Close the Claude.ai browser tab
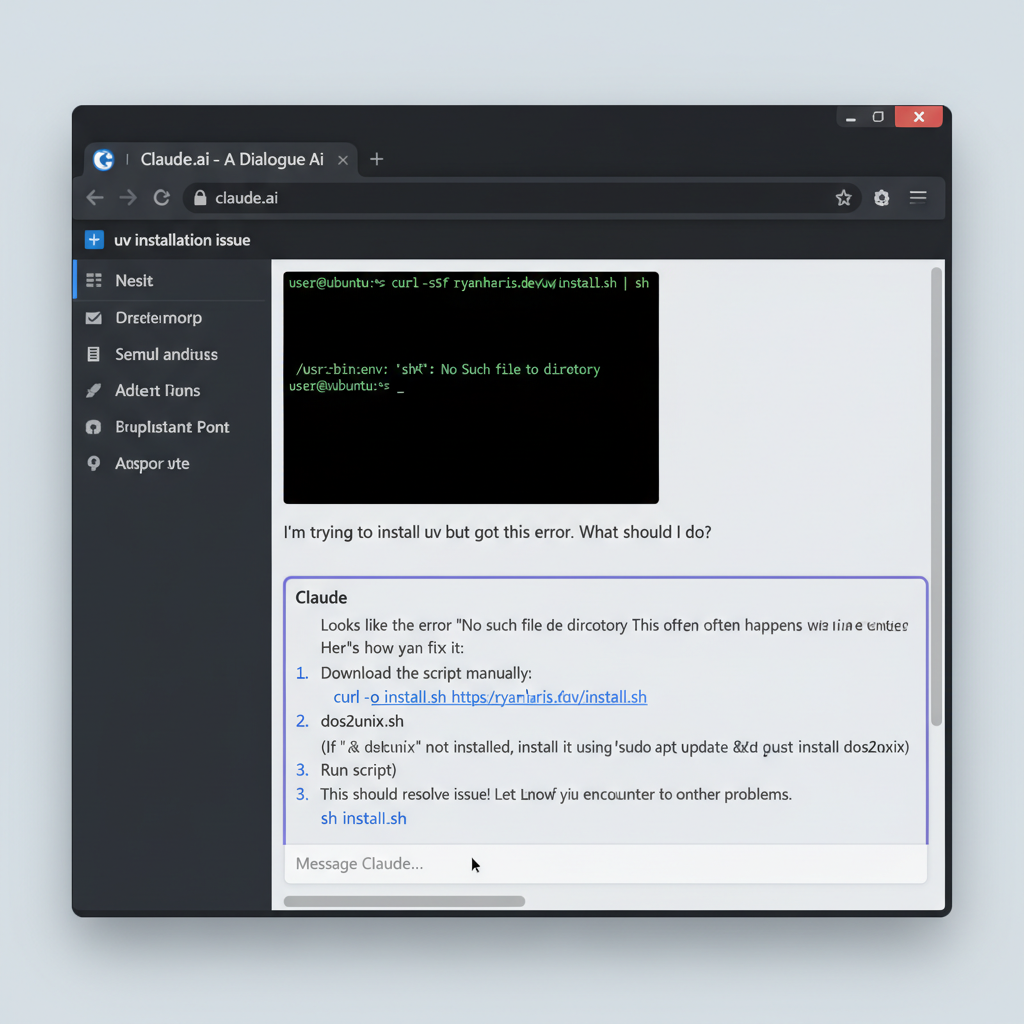 pos(343,160)
